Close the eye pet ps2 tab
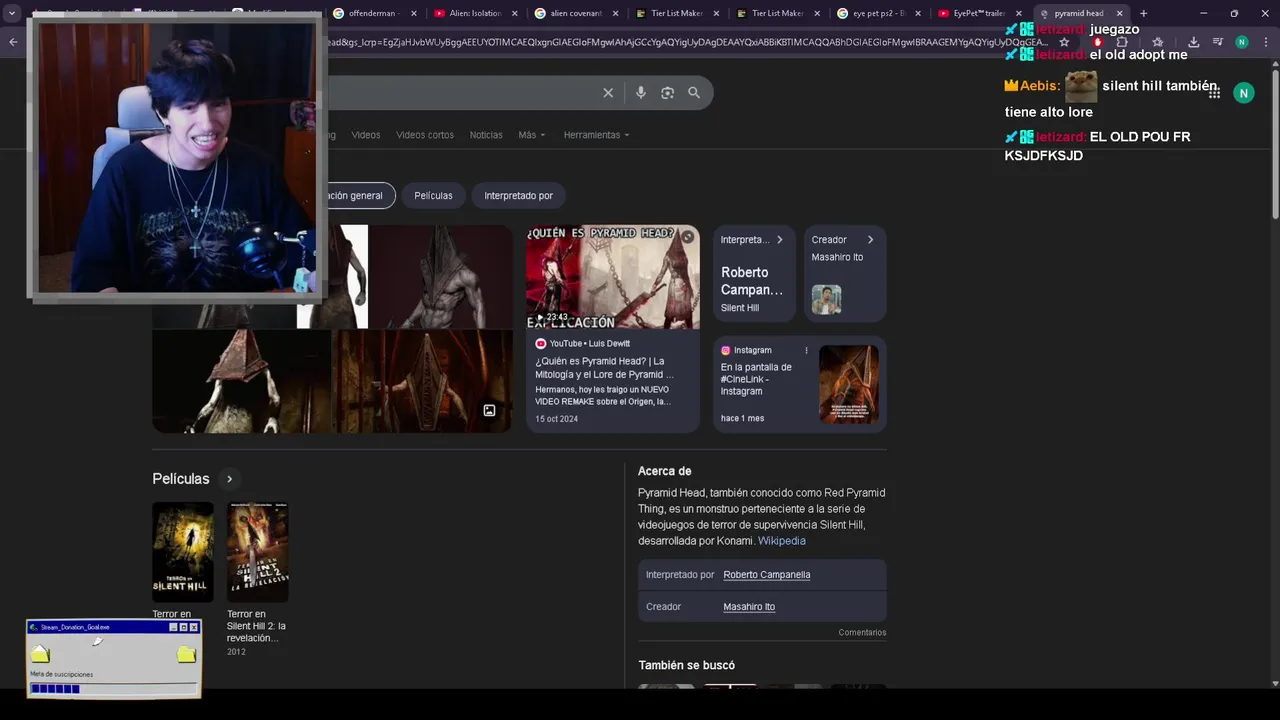The image size is (1280, 720). tap(918, 13)
